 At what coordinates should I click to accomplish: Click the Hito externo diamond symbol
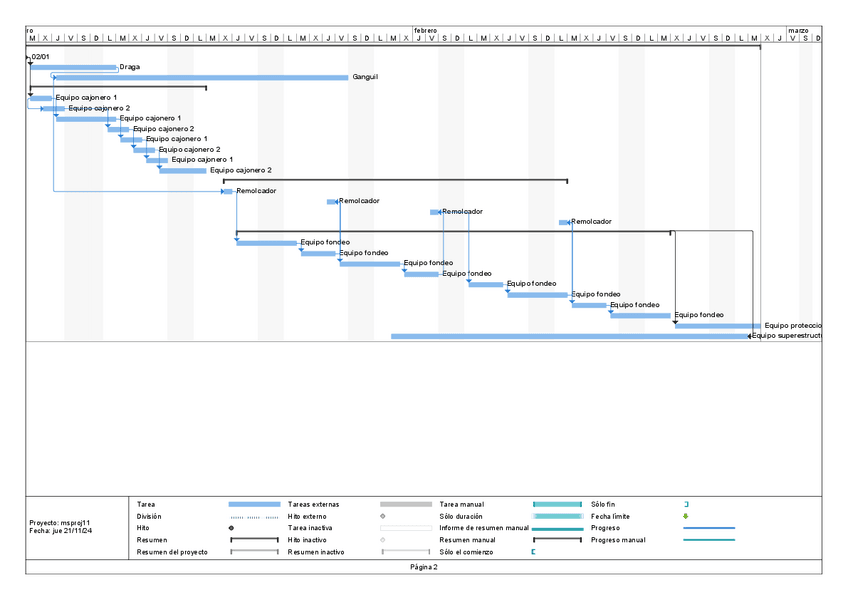click(x=382, y=516)
